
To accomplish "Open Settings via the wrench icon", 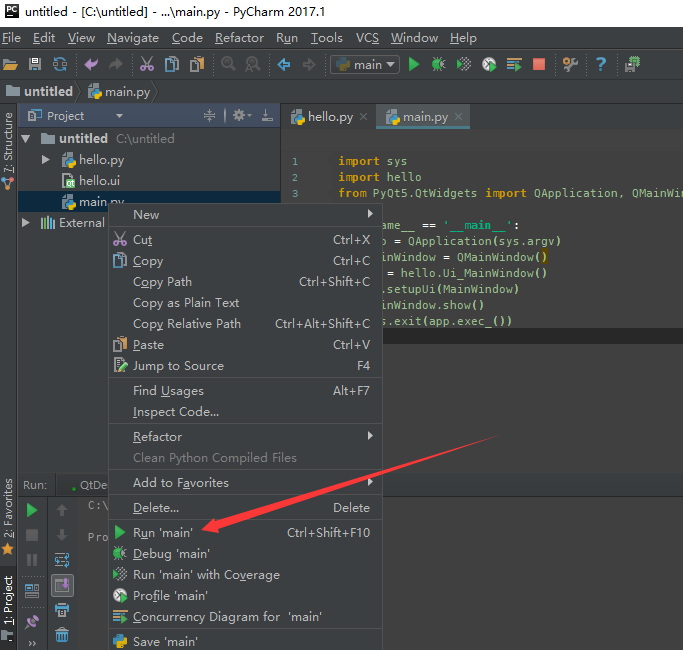I will [570, 65].
